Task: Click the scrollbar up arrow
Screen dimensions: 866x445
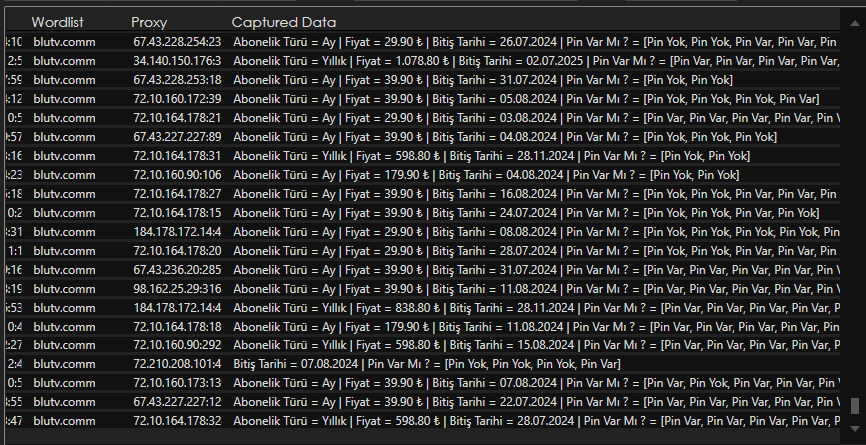Action: click(854, 23)
